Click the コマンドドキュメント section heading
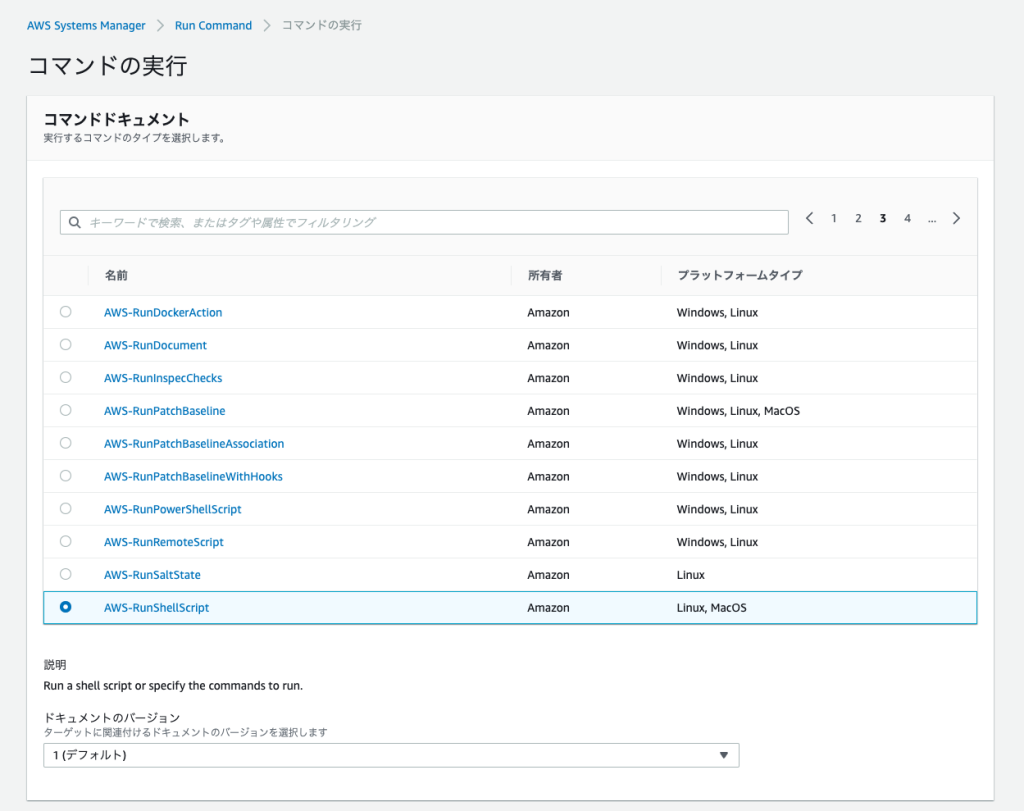The width and height of the screenshot is (1024, 811). pos(116,119)
